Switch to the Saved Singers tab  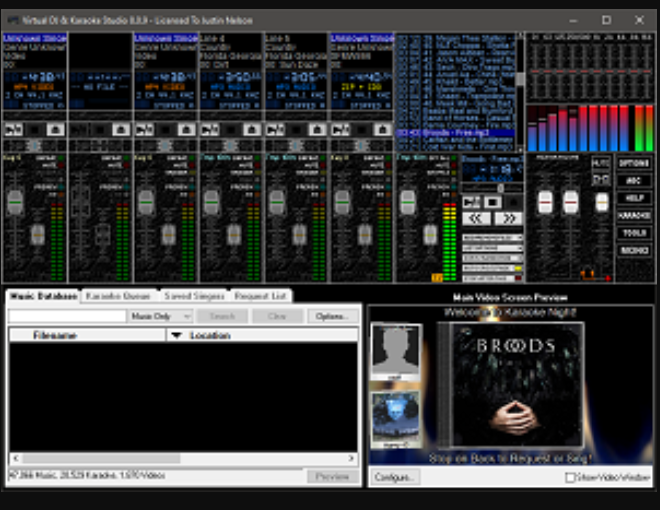click(x=195, y=297)
